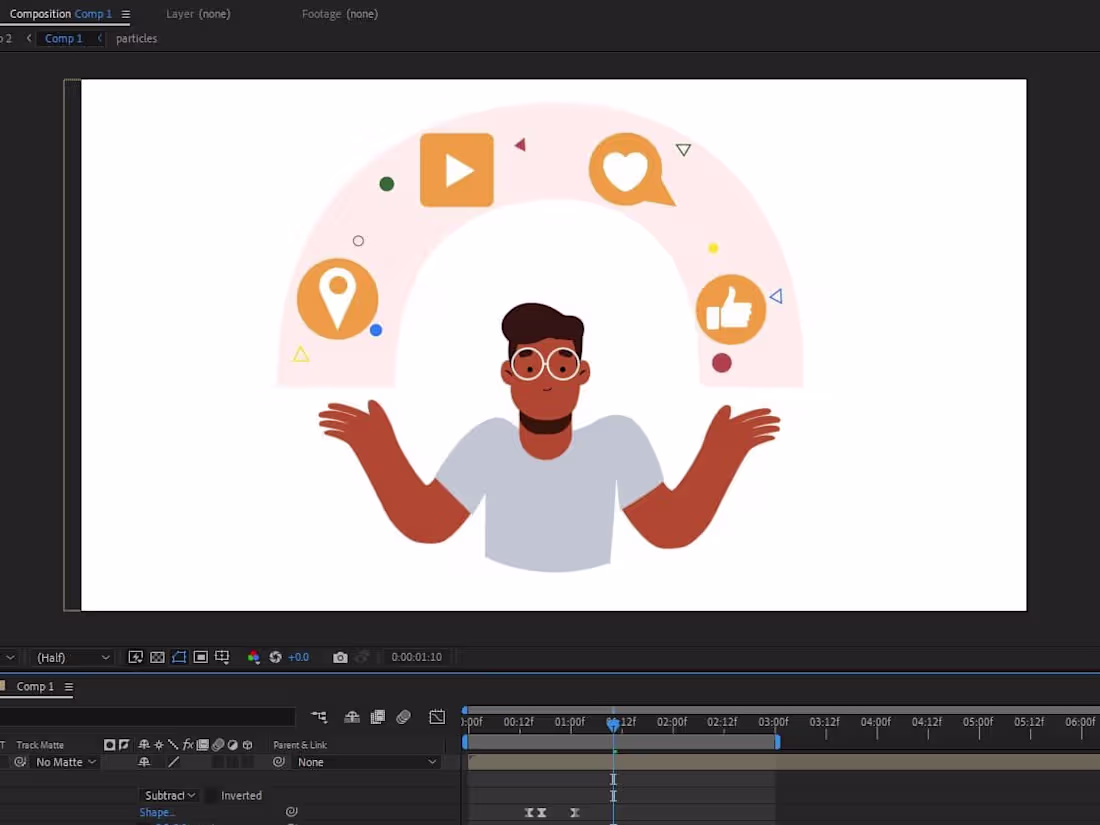1100x825 pixels.
Task: Show channel and color management settings
Action: 254,657
